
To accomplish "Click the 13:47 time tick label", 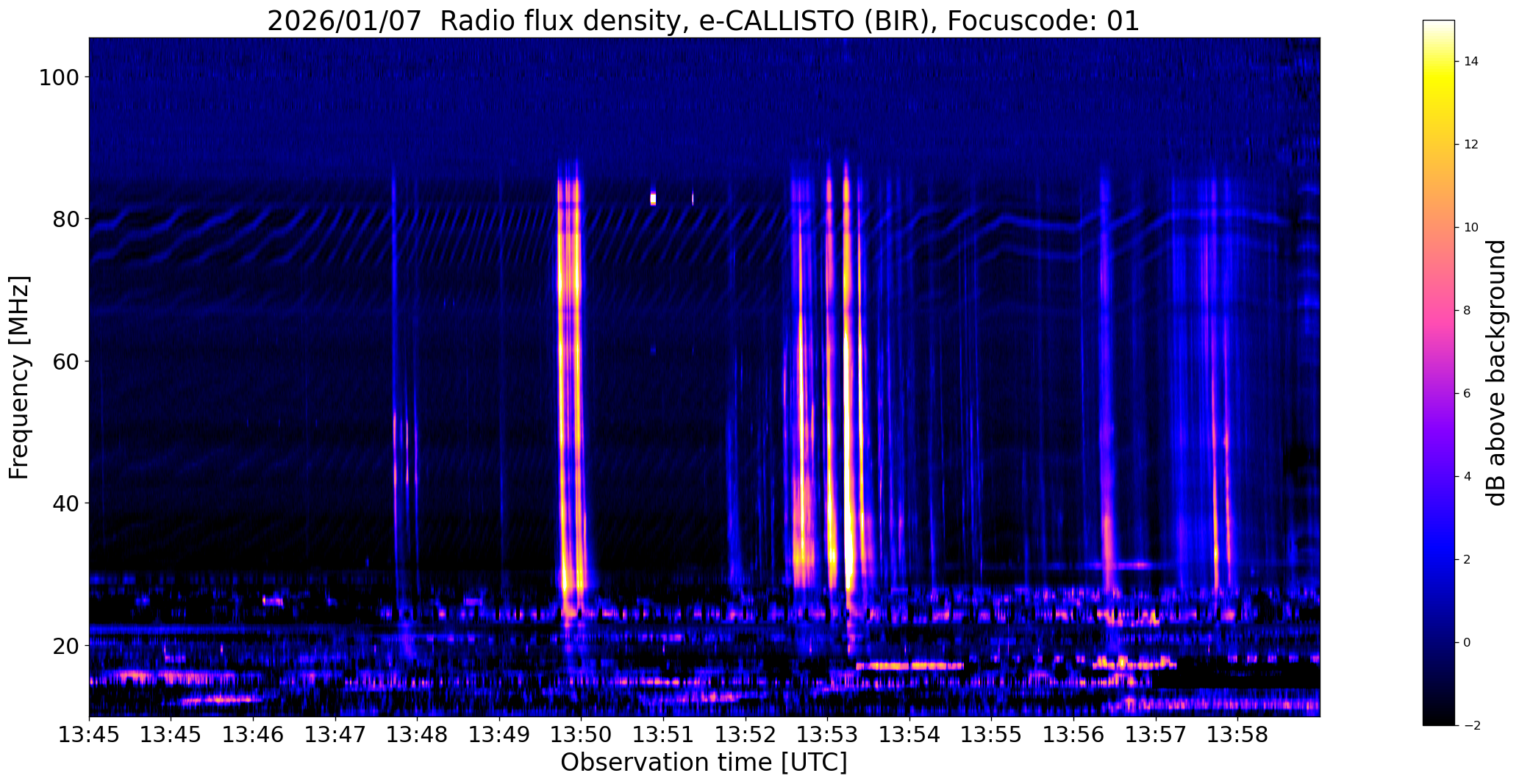I will tap(335, 735).
